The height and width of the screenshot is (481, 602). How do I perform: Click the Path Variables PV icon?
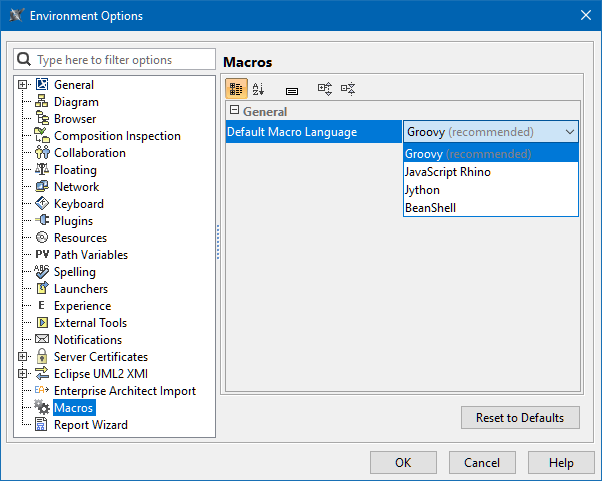pyautogui.click(x=42, y=254)
